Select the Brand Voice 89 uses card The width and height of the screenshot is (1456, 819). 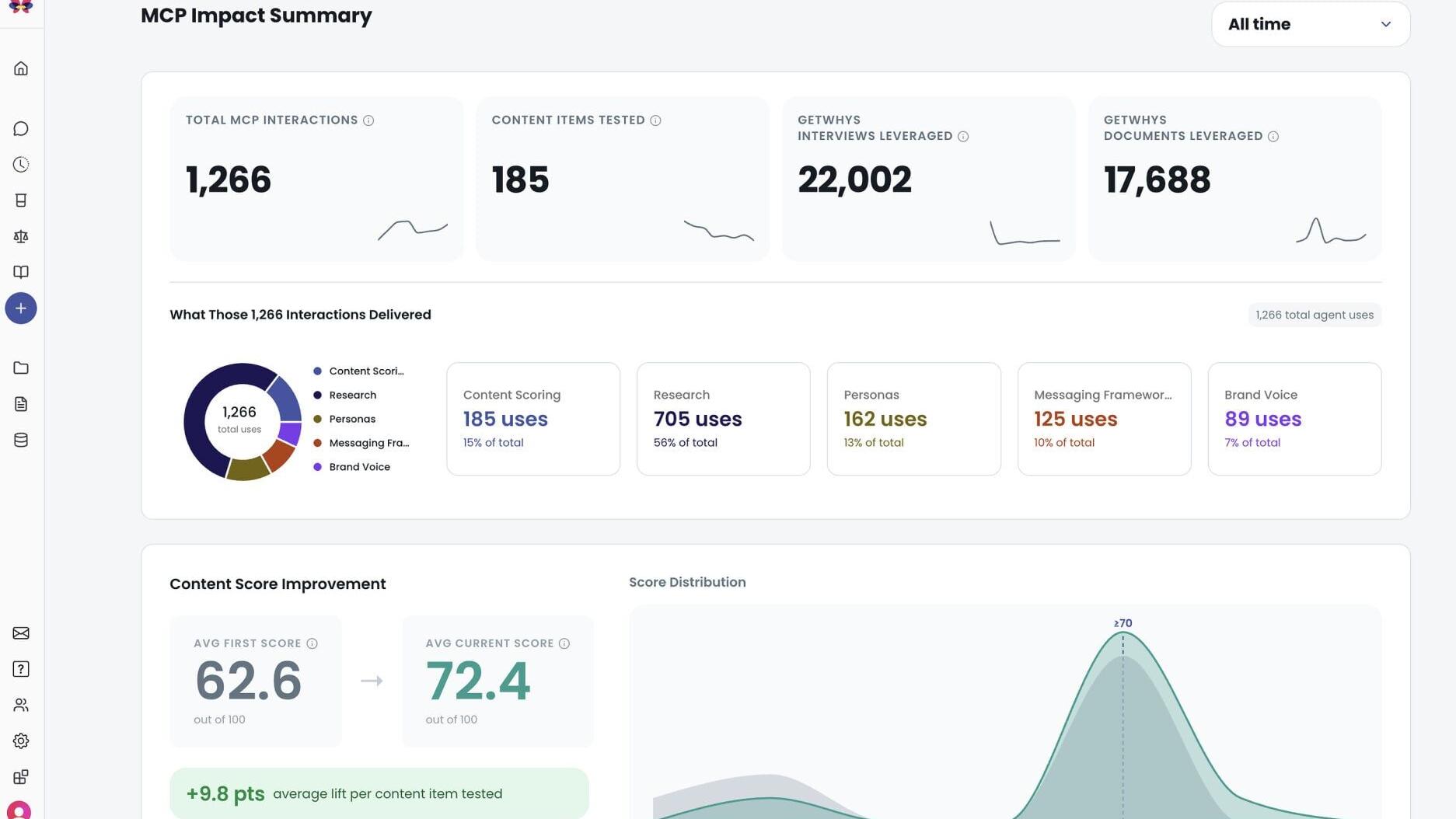pyautogui.click(x=1295, y=419)
